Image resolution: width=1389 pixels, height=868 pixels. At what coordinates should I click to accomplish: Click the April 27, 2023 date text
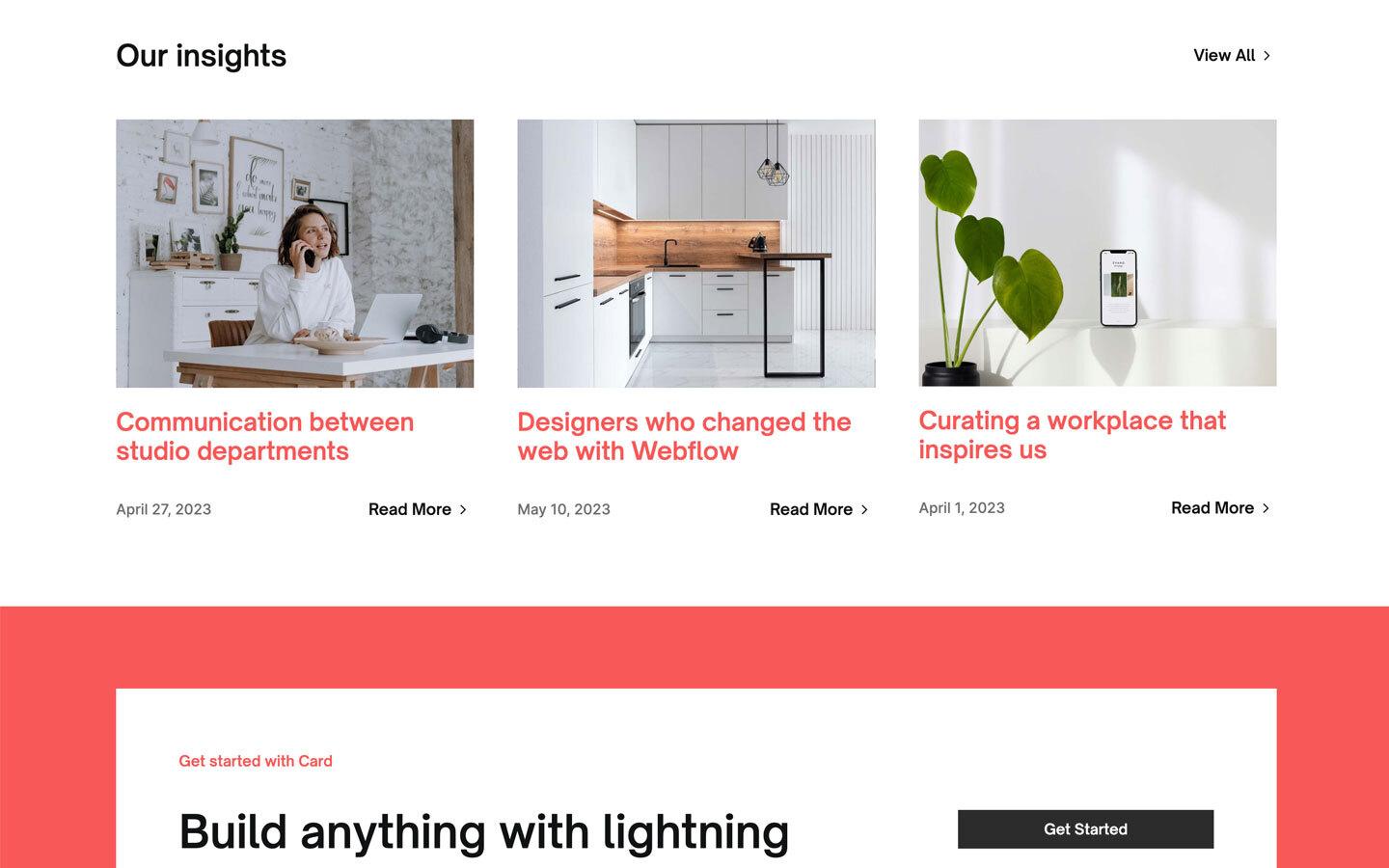coord(163,509)
